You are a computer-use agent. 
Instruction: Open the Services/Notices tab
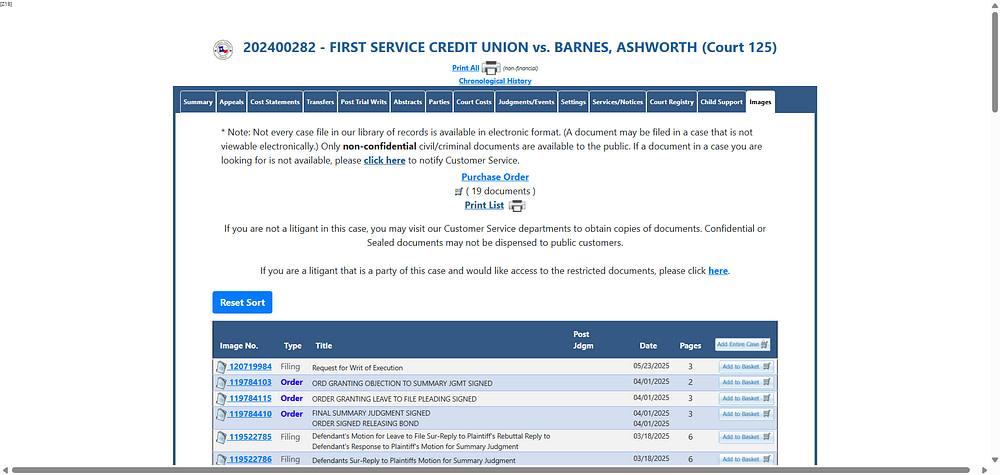(617, 102)
